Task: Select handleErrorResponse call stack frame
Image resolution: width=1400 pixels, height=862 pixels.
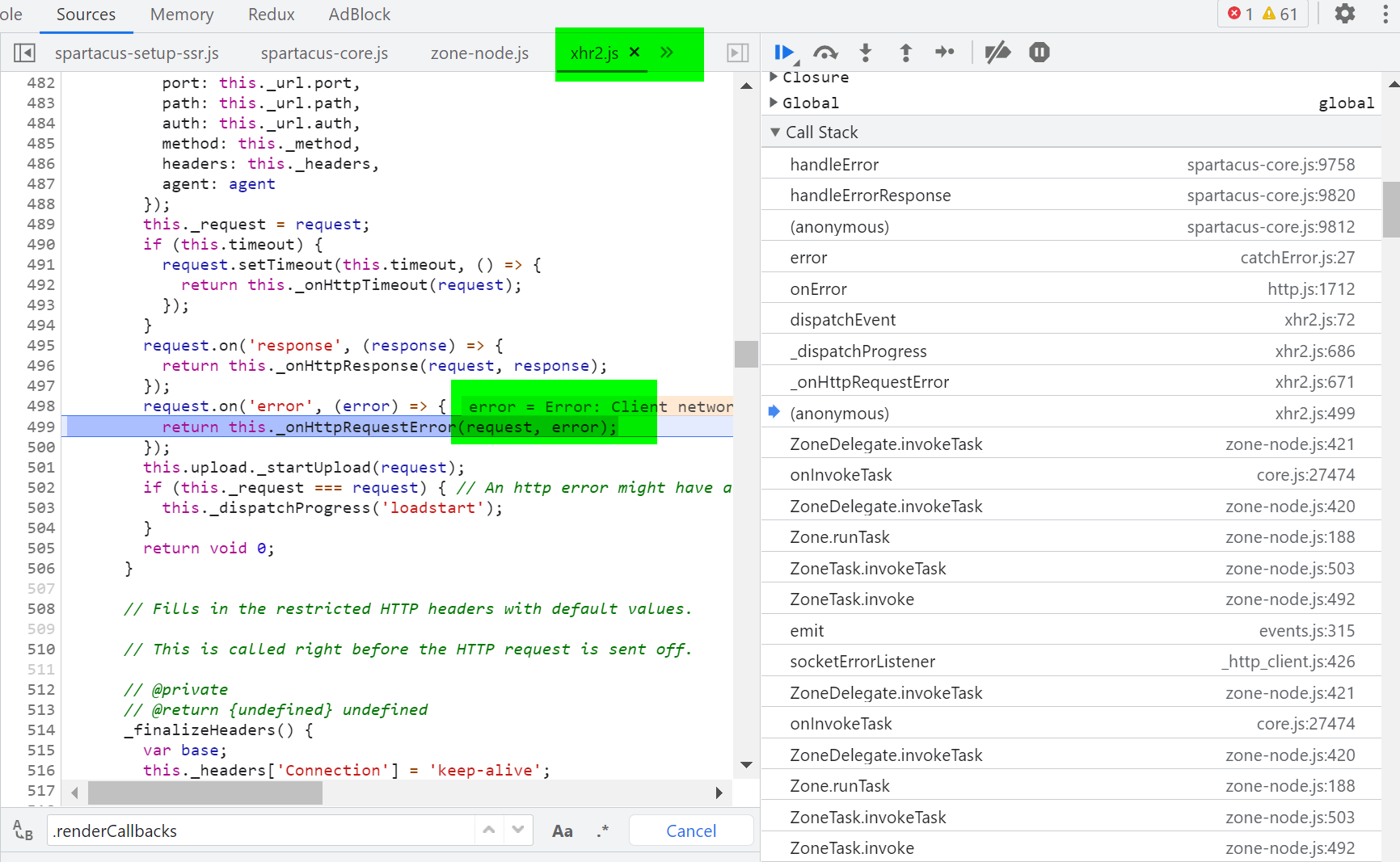Action: coord(1071,196)
